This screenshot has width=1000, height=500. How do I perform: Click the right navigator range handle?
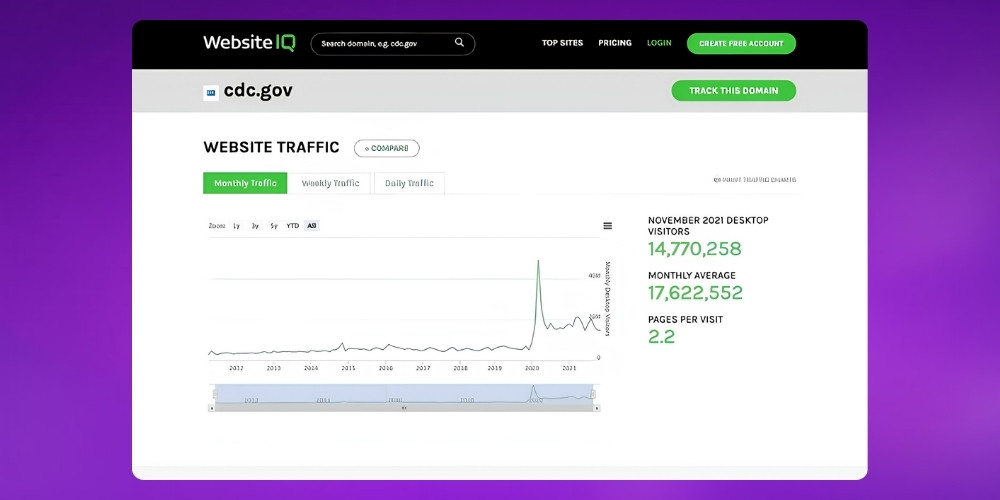coord(594,394)
